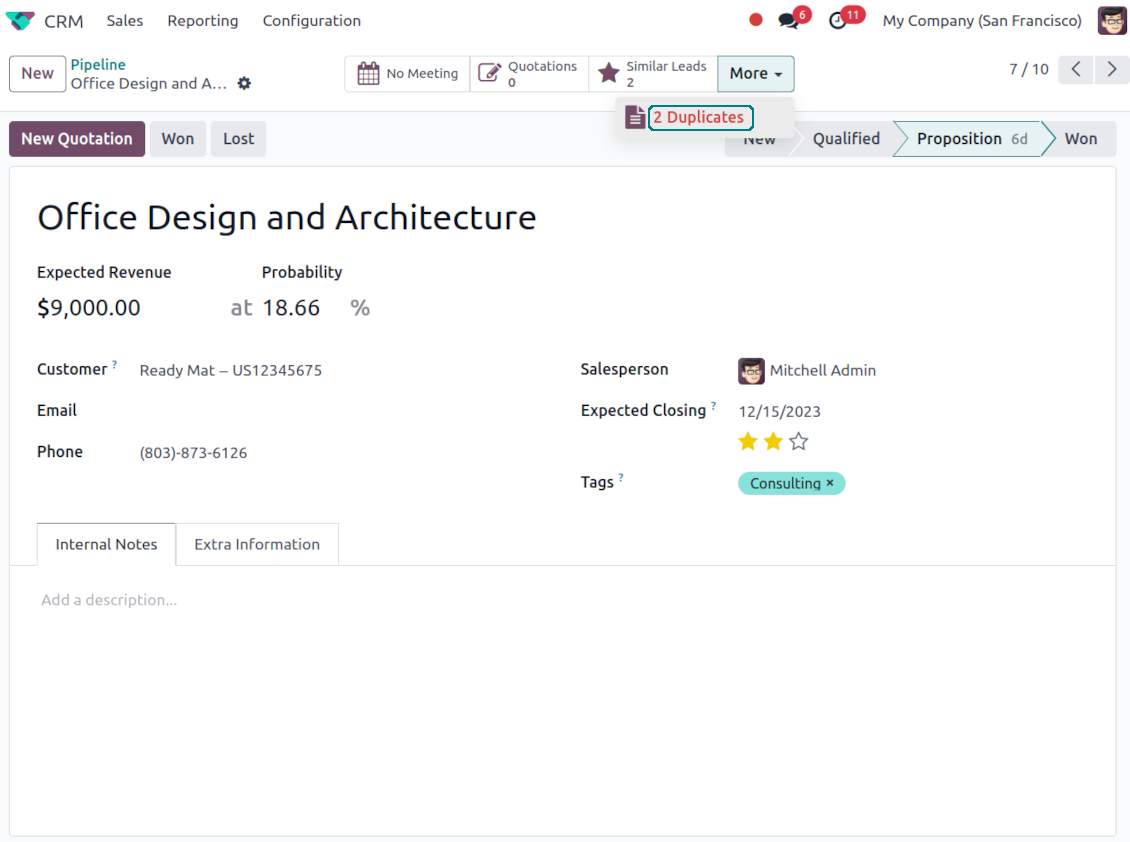Open the messages chat bubble icon
Image resolution: width=1130 pixels, height=842 pixels.
click(789, 21)
